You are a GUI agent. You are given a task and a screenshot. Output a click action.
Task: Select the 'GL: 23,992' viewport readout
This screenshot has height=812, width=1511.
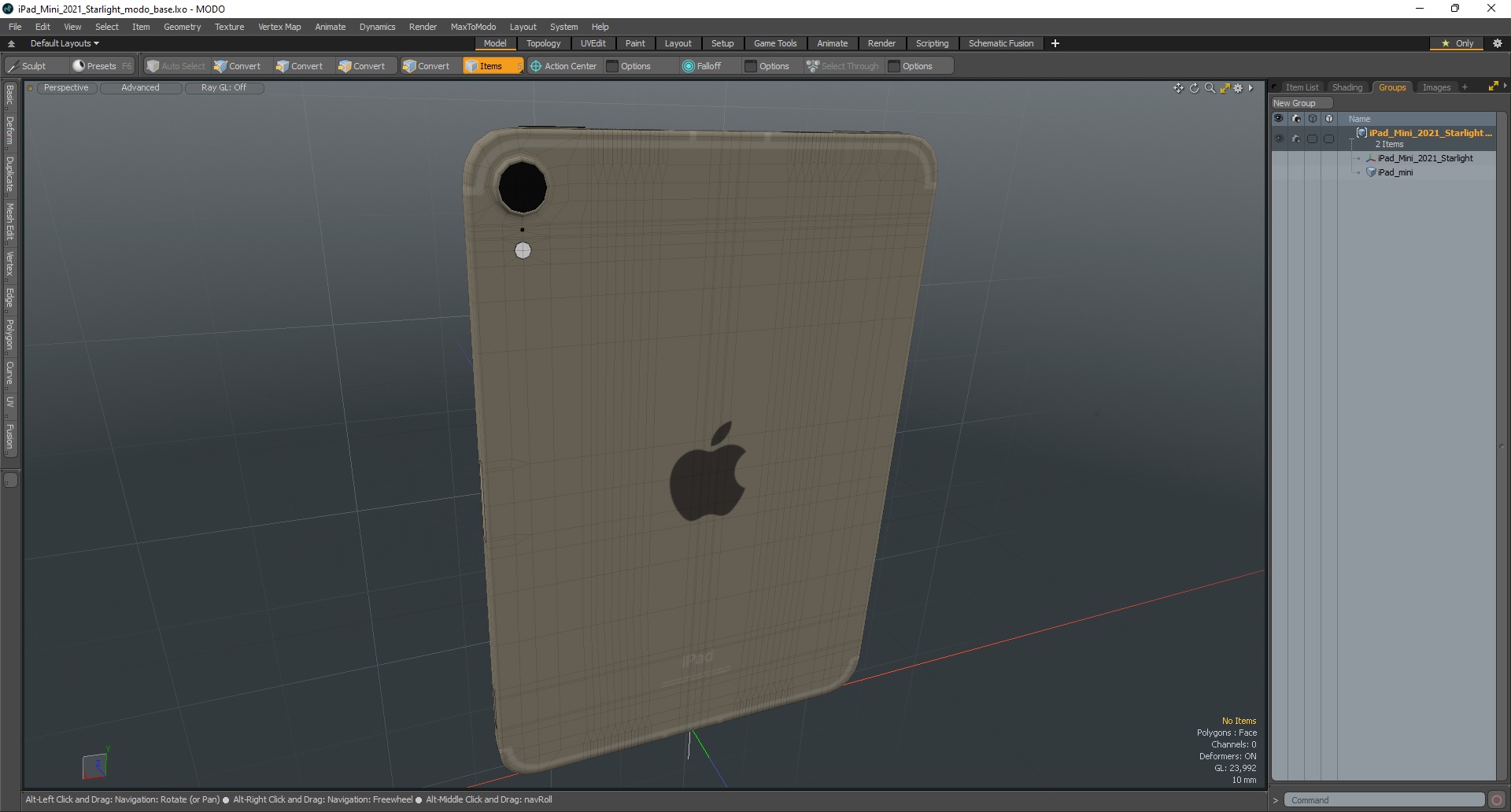click(1235, 768)
